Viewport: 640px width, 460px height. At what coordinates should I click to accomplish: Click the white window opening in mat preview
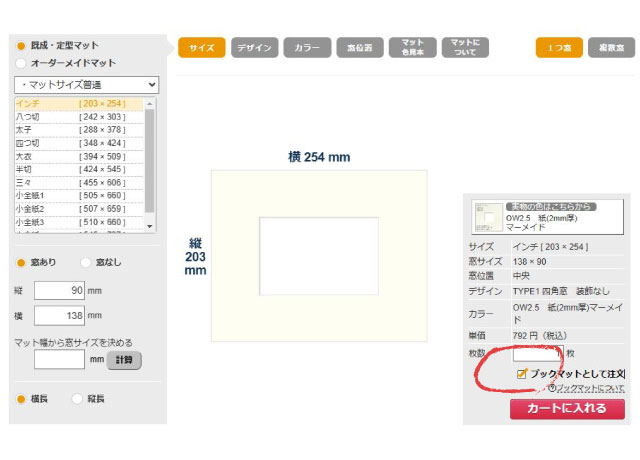(319, 256)
